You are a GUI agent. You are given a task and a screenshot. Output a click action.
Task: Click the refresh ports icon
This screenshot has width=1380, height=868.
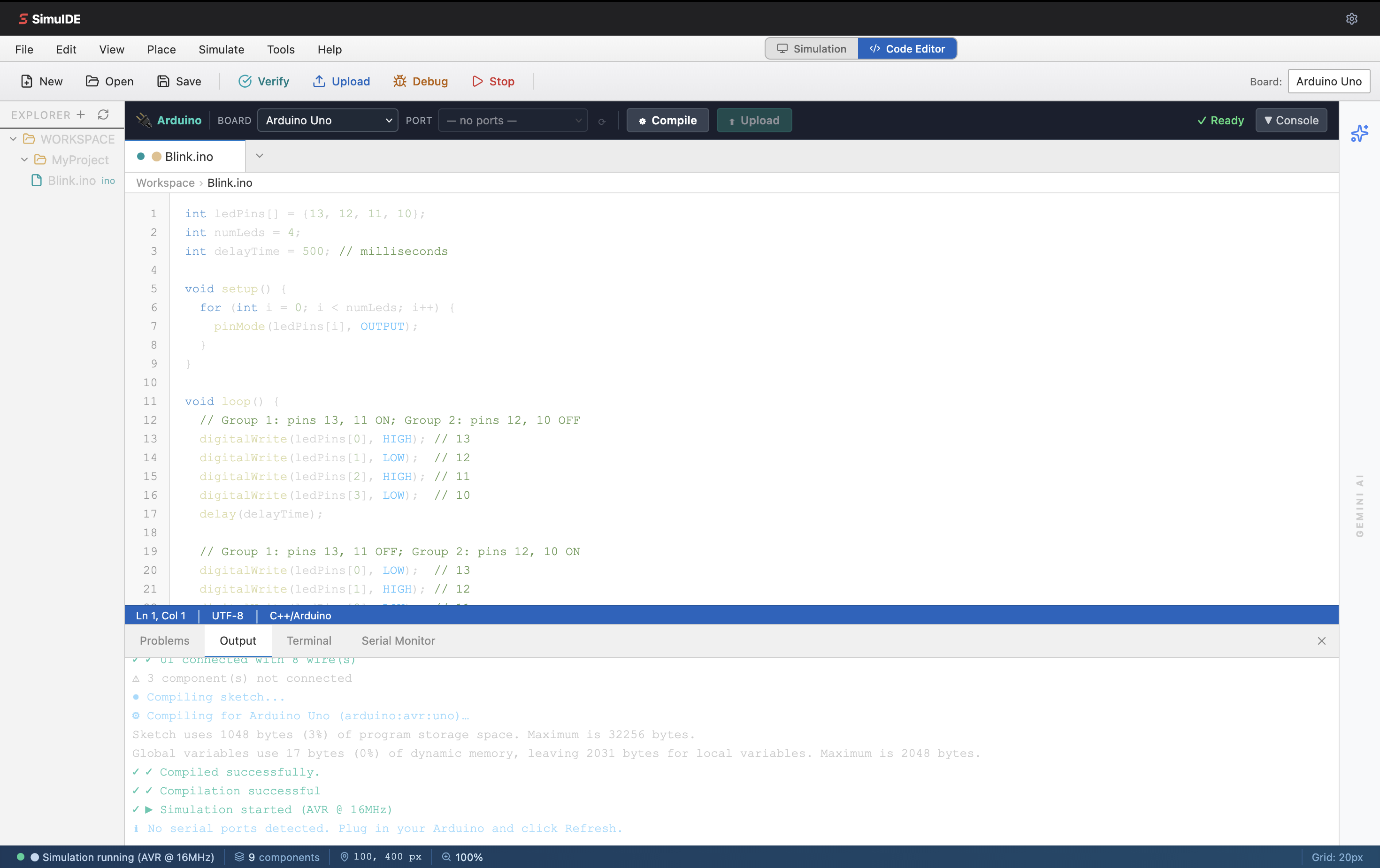coord(602,121)
